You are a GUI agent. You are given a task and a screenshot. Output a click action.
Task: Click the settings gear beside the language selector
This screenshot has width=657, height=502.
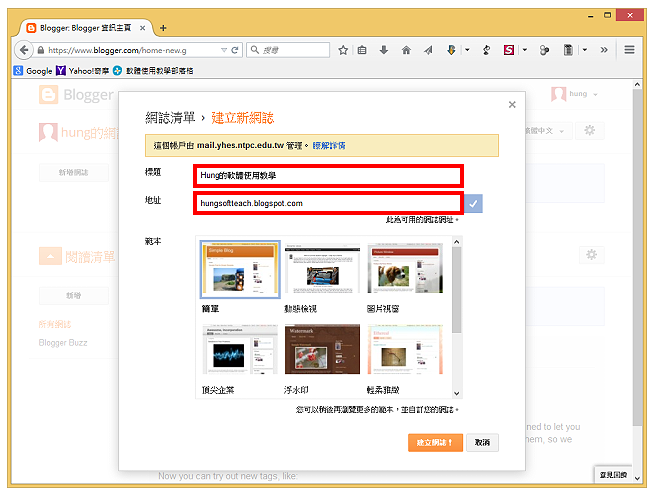click(590, 131)
